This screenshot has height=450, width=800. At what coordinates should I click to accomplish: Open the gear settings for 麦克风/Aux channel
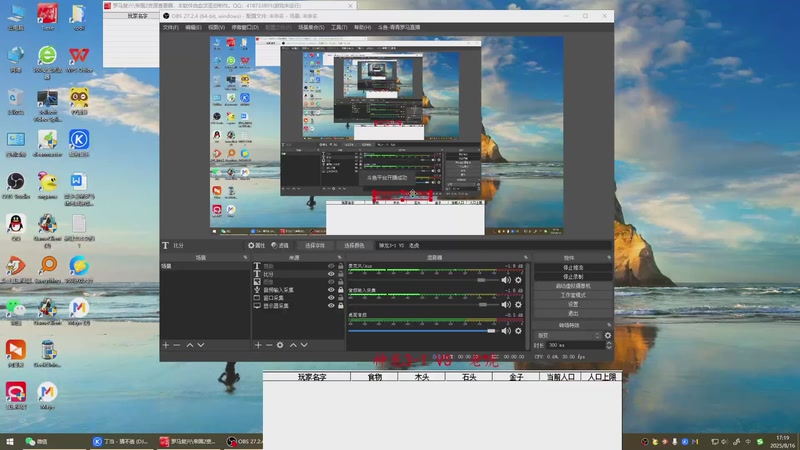click(x=518, y=280)
